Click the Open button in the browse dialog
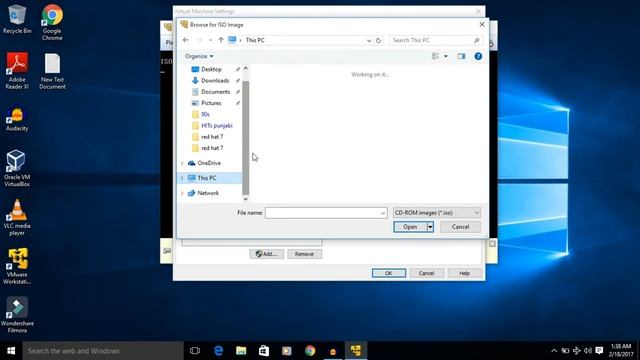The image size is (640, 360). coord(410,227)
